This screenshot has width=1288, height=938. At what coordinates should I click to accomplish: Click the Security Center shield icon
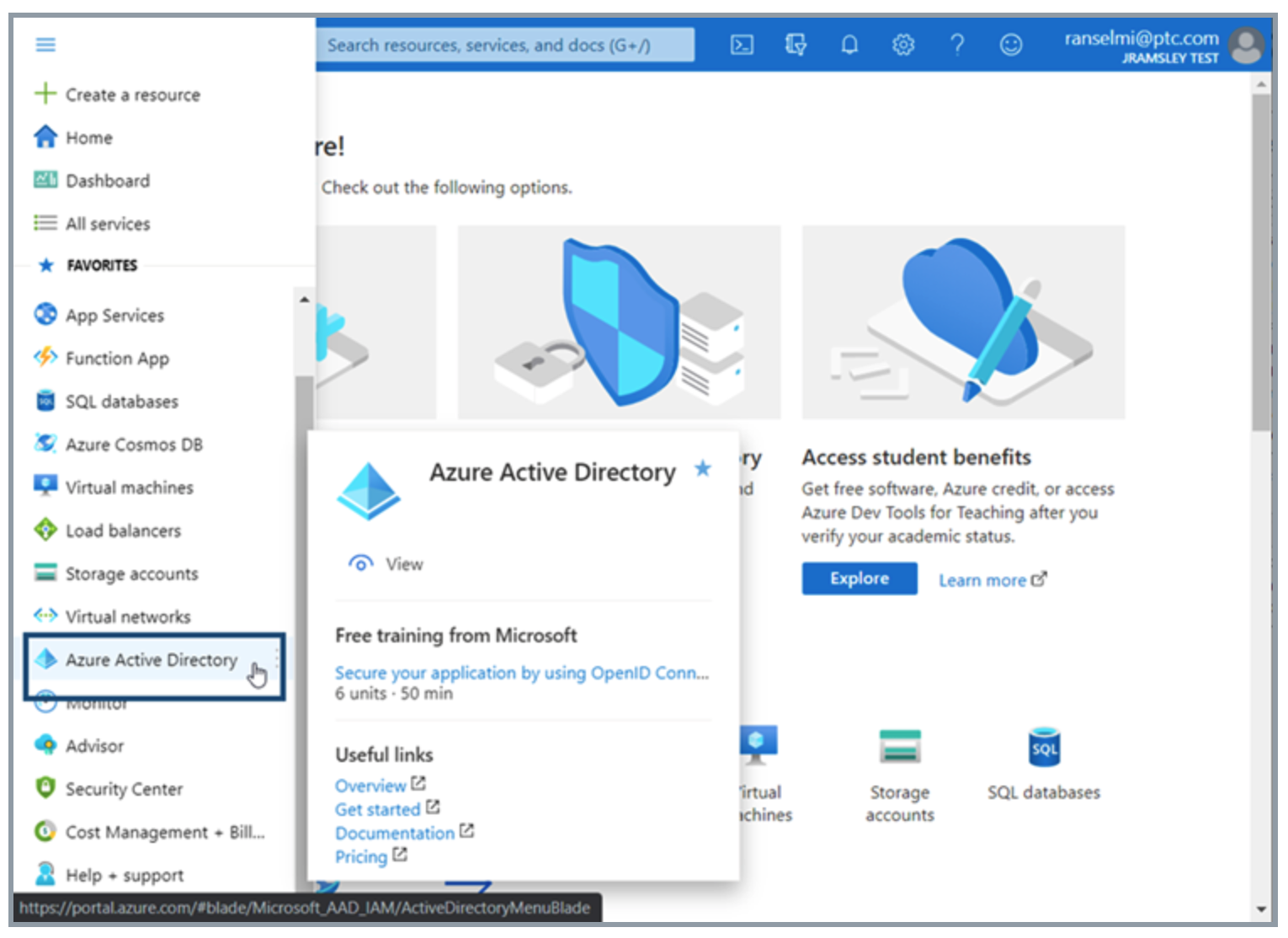45,787
